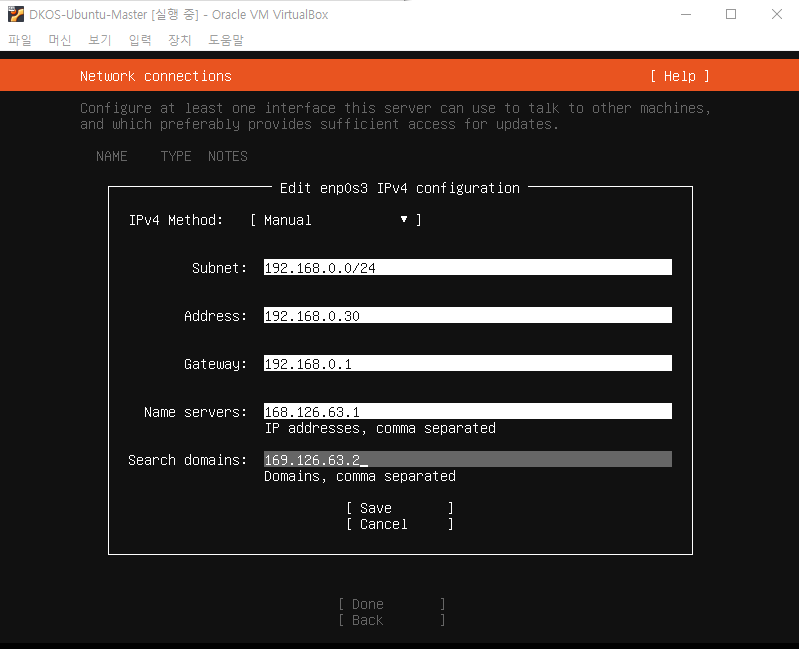Click the Name servers input field
The height and width of the screenshot is (649, 799).
pyautogui.click(x=467, y=411)
